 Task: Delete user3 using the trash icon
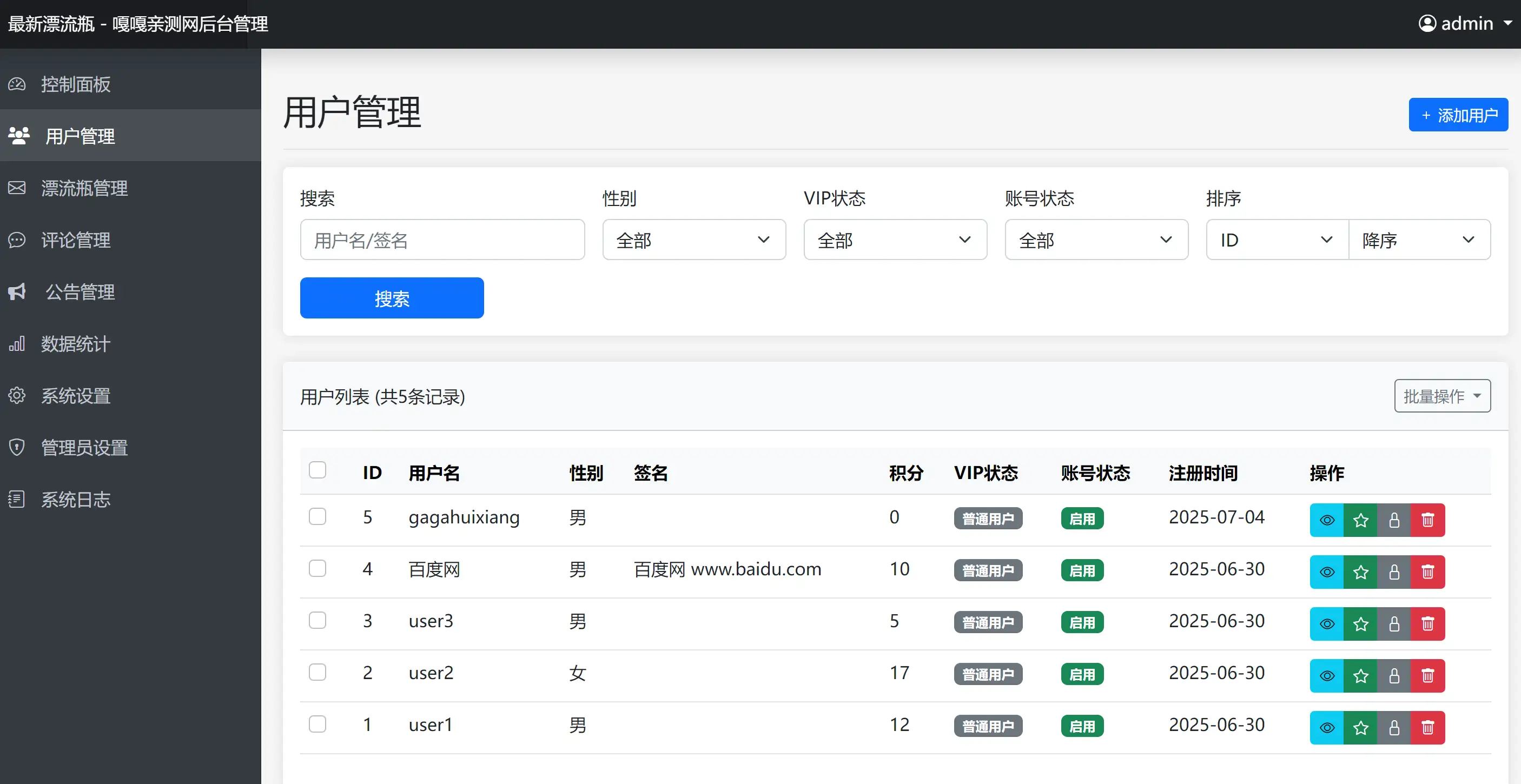[x=1428, y=624]
